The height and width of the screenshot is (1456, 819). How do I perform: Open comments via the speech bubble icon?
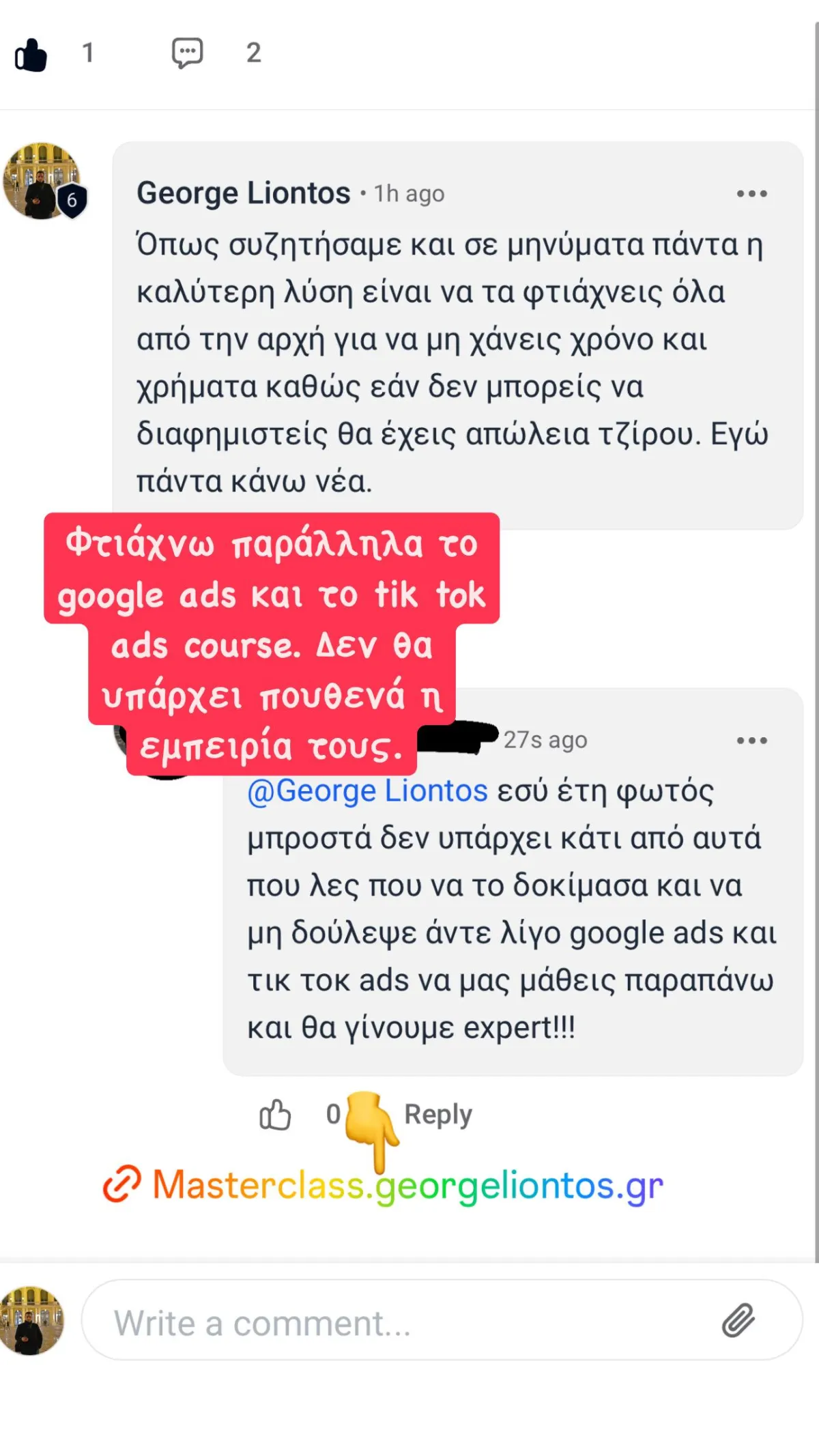[187, 53]
